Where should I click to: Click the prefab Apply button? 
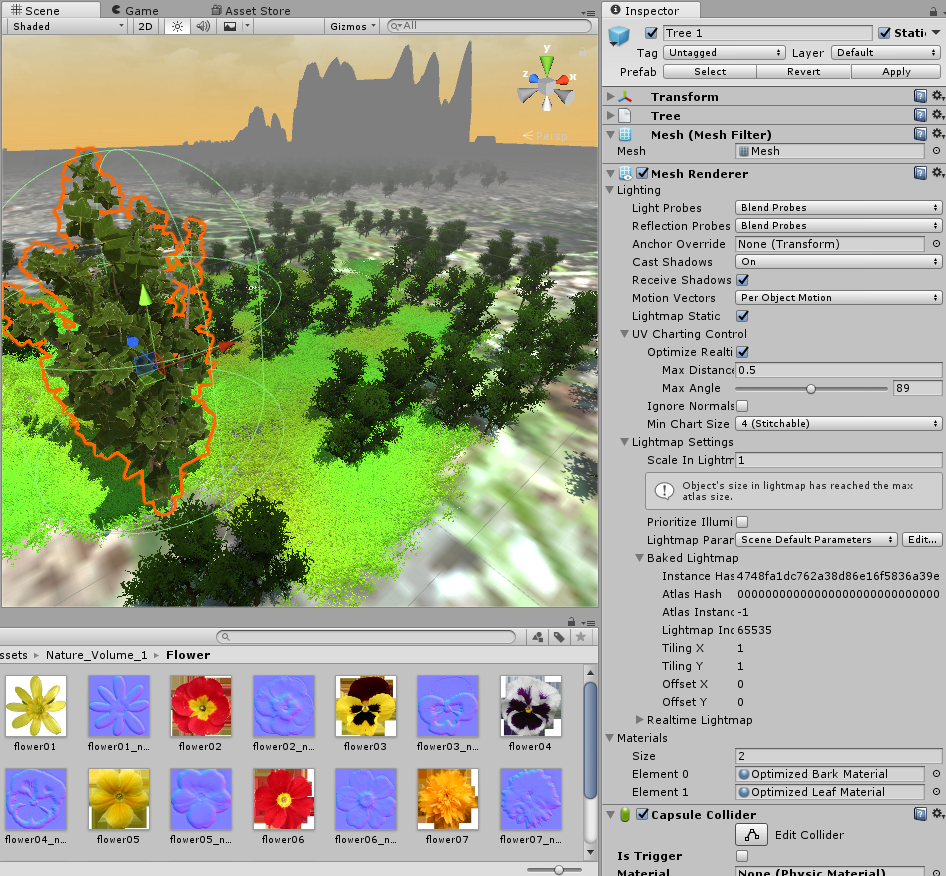(x=896, y=71)
